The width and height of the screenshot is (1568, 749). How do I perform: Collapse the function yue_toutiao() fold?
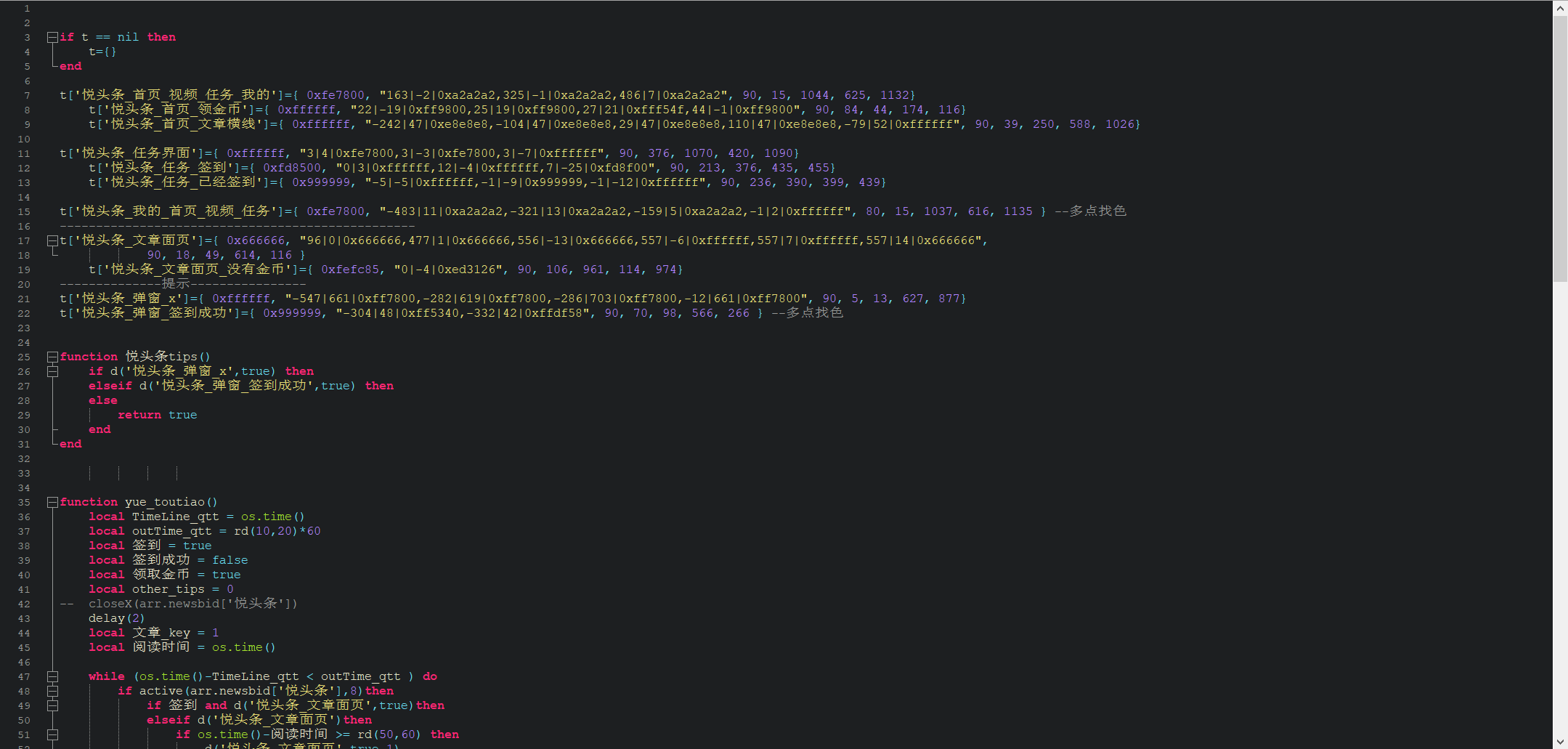point(52,502)
